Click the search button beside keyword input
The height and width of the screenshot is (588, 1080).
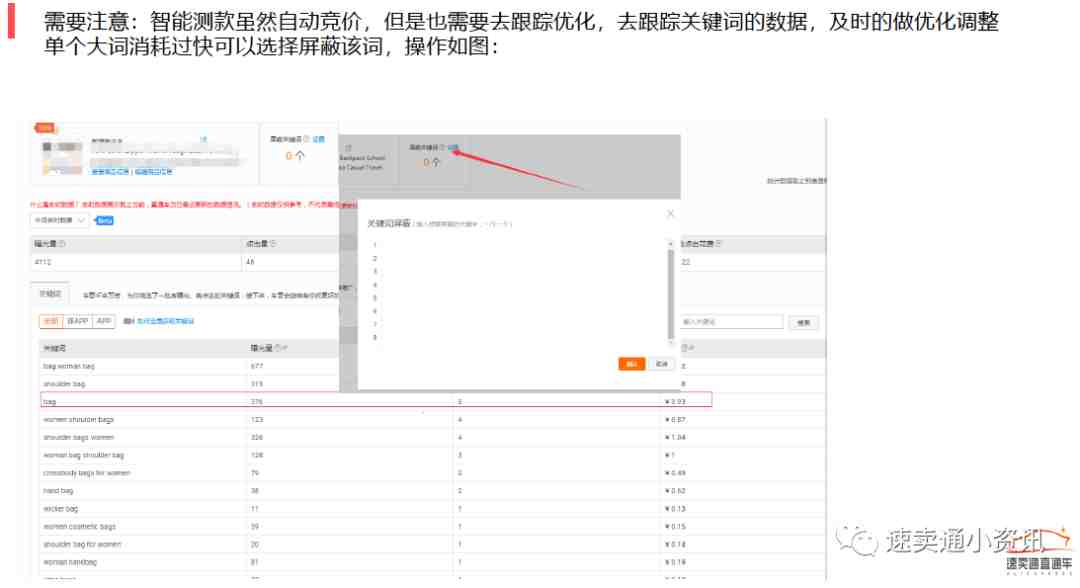(x=803, y=323)
